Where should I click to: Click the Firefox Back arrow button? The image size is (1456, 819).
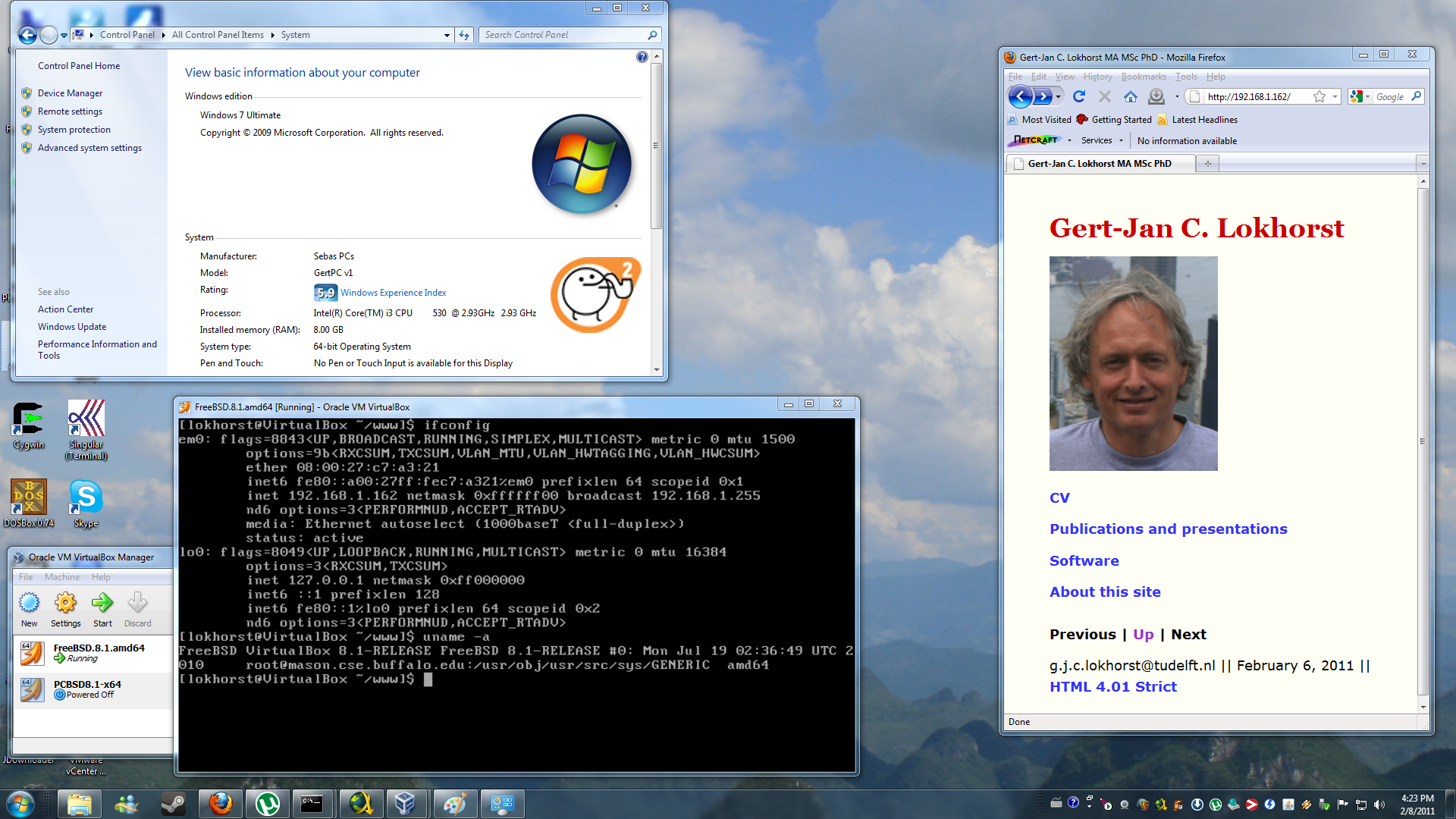click(1020, 96)
